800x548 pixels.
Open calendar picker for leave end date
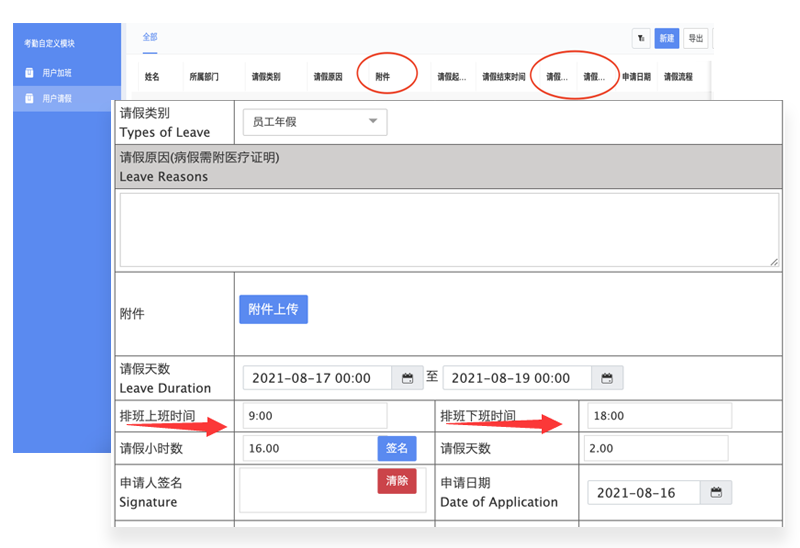pyautogui.click(x=607, y=378)
